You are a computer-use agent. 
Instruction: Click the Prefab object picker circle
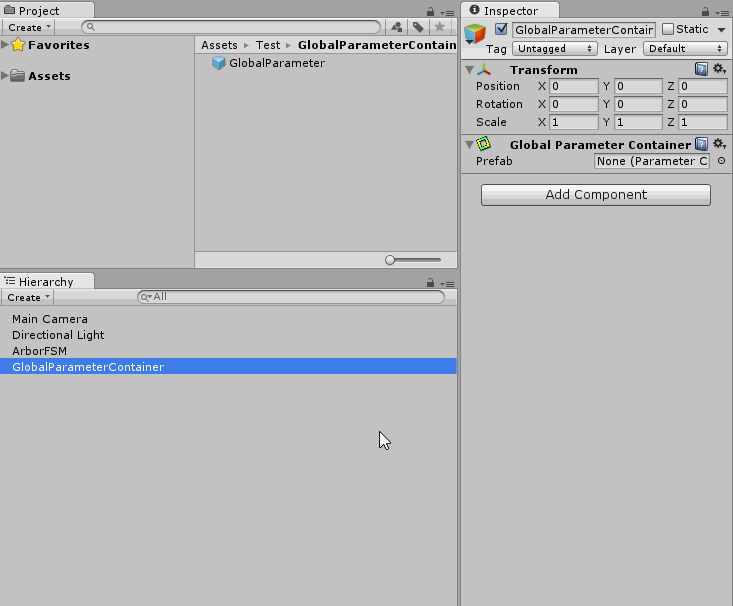tap(721, 161)
